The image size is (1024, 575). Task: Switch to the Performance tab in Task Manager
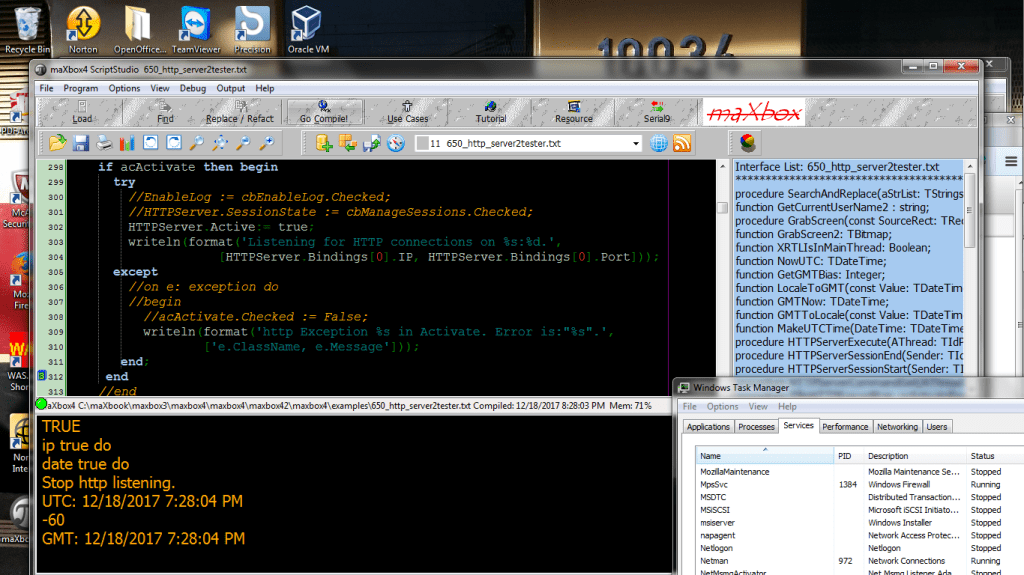click(845, 426)
